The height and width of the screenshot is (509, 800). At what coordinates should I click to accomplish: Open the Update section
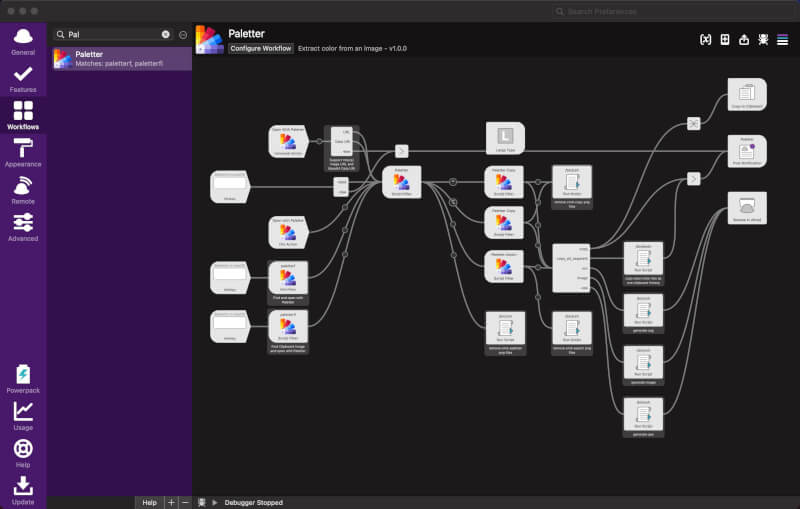(23, 491)
